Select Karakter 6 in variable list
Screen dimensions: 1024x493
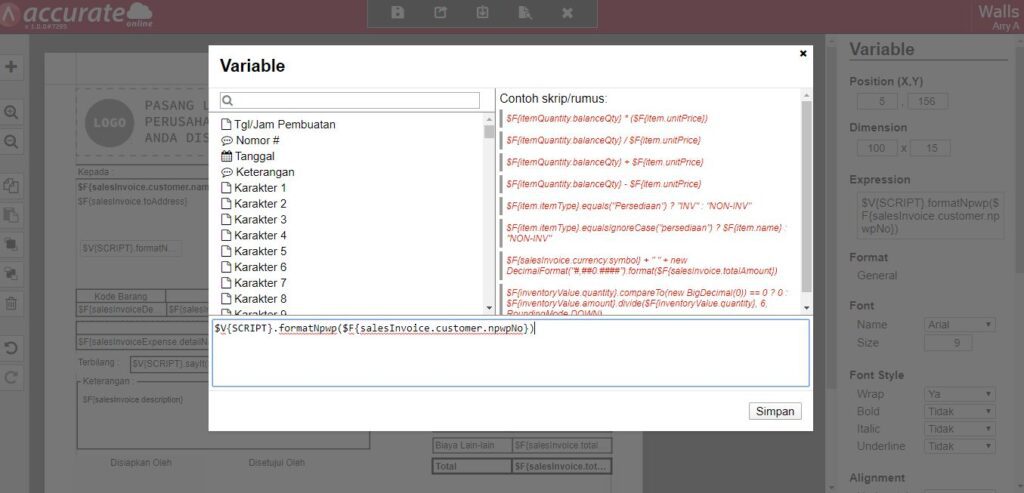tap(260, 267)
